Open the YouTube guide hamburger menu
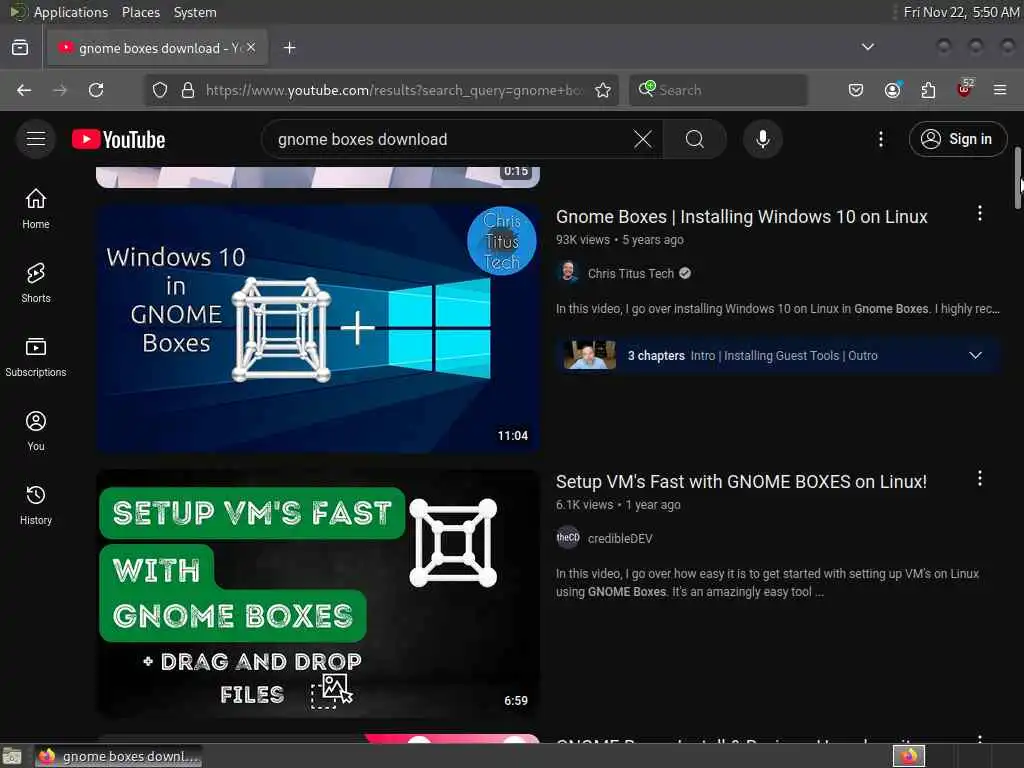The width and height of the screenshot is (1024, 768). 36,139
